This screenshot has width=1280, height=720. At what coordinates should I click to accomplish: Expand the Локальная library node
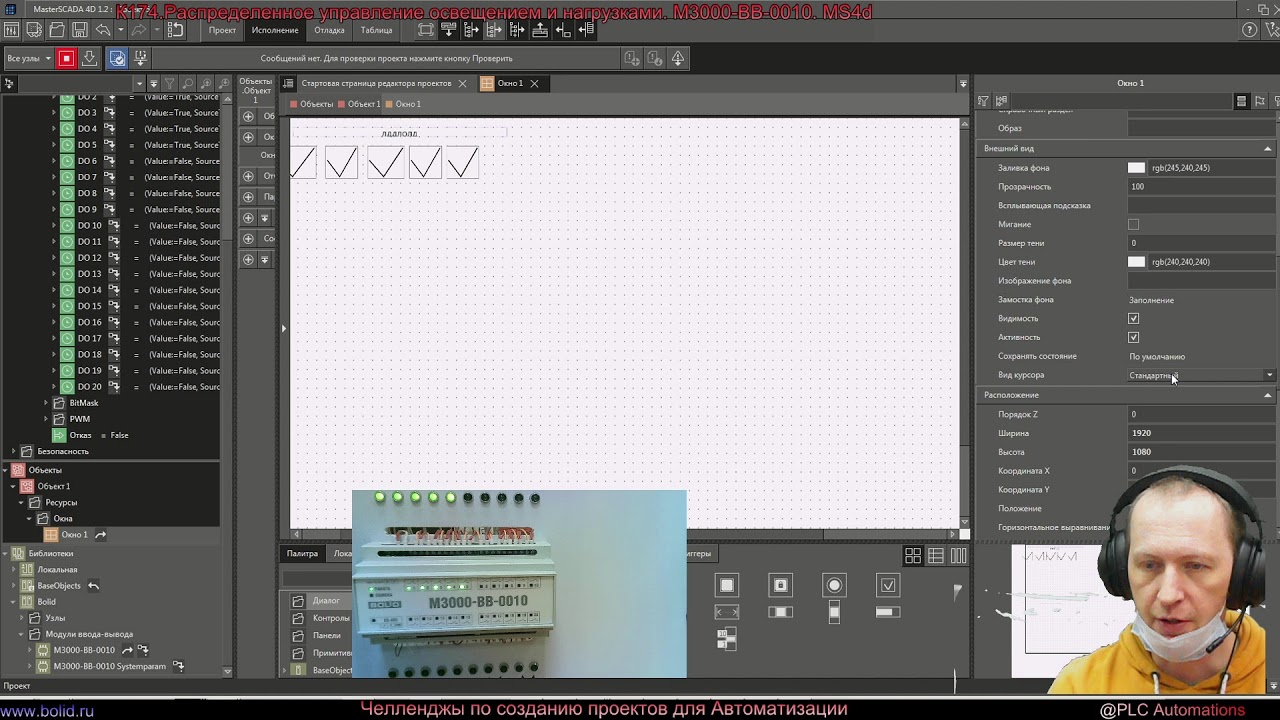(x=13, y=570)
